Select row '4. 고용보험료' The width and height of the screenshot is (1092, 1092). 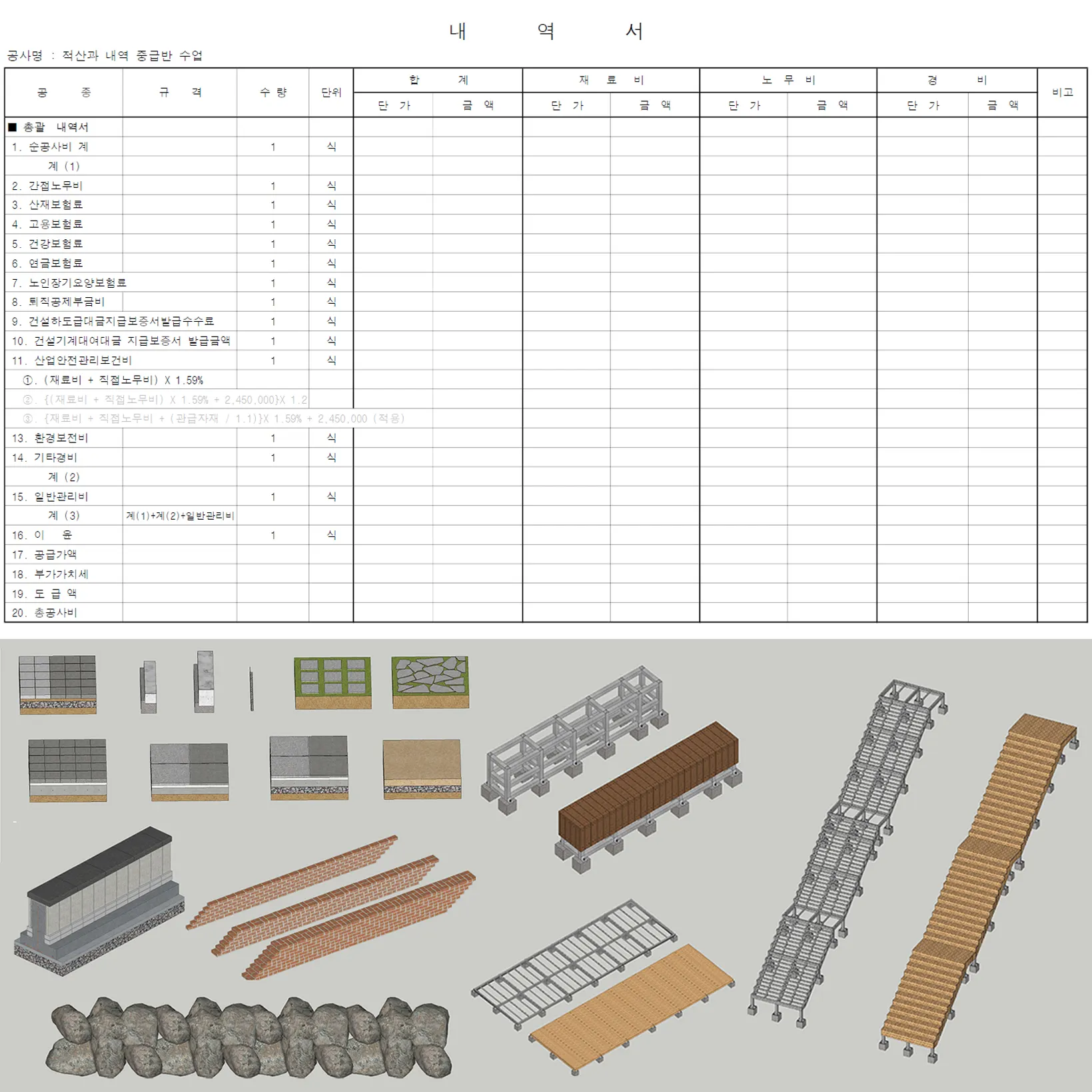[546, 224]
